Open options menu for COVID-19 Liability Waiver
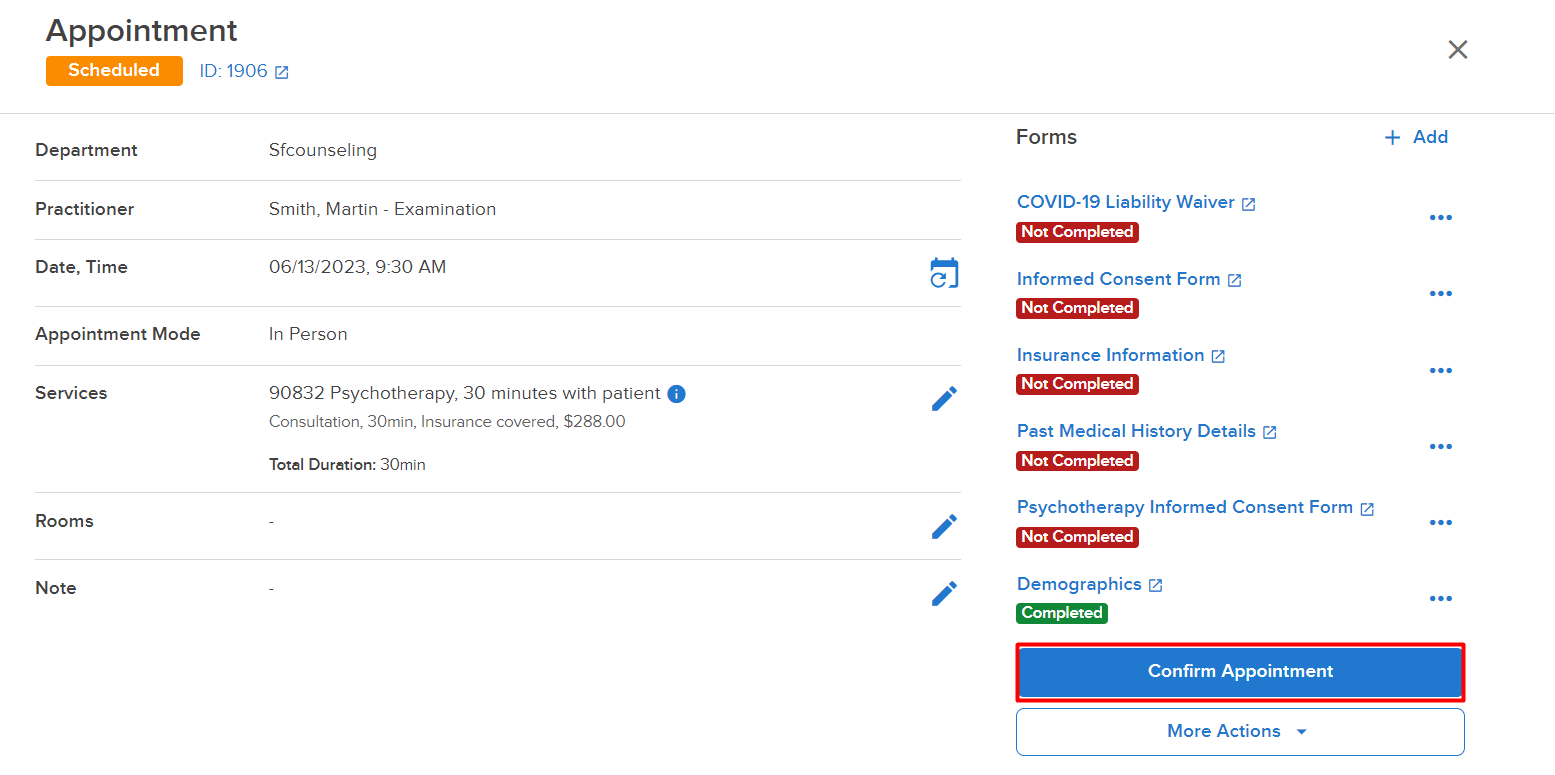 click(x=1441, y=217)
